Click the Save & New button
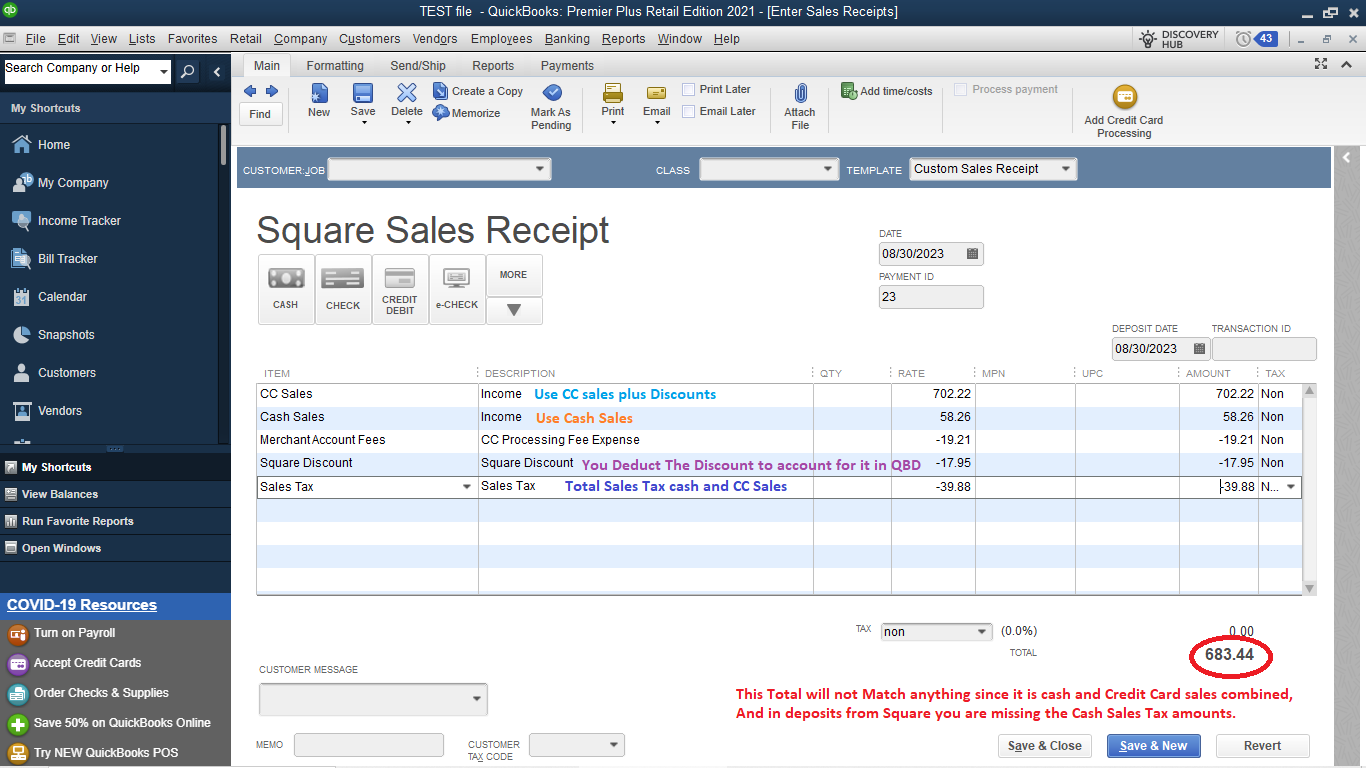 point(1153,746)
